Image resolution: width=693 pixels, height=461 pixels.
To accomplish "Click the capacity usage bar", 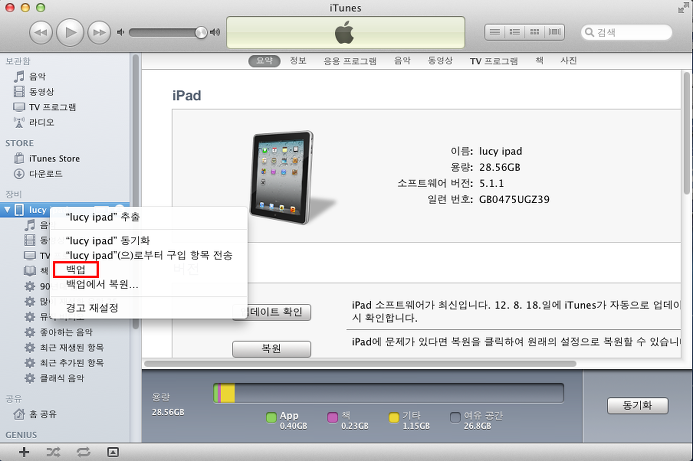I will pos(388,393).
